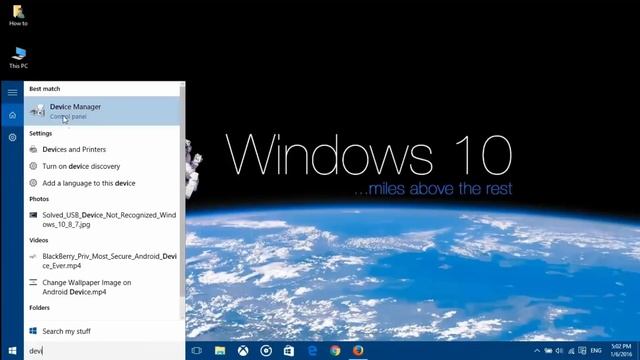This screenshot has width=640, height=360.
Task: Open the Start menu Windows button
Action: (x=12, y=351)
